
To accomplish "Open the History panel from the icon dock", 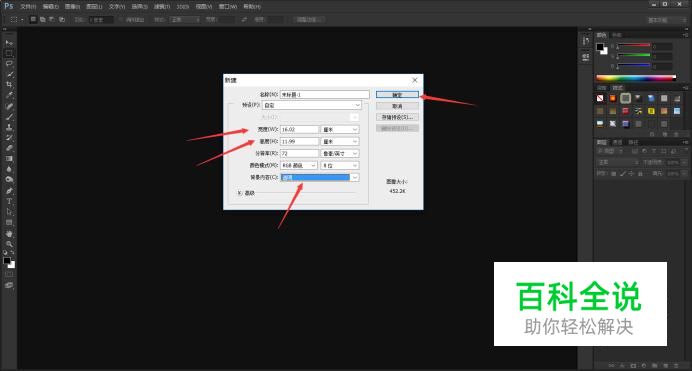I will 586,41.
